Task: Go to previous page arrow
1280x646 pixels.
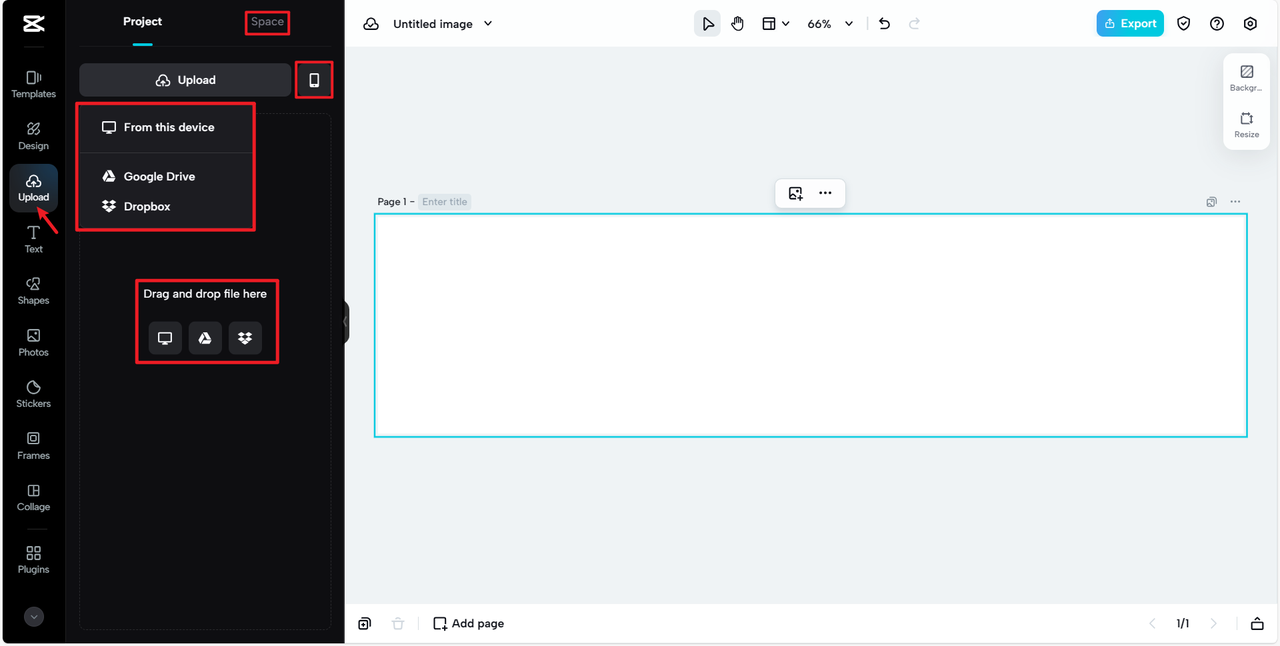Action: (x=1152, y=623)
